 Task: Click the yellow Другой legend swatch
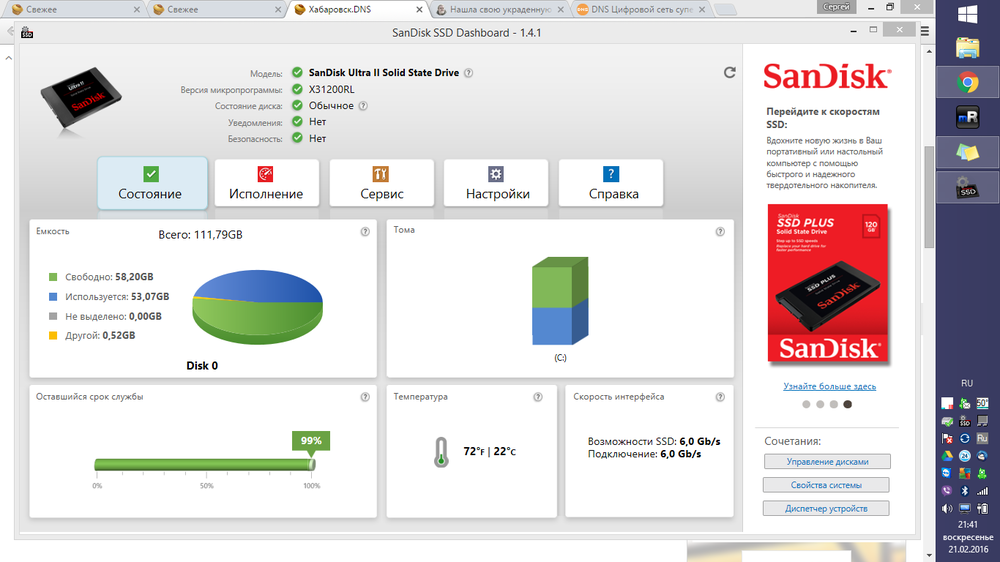[53, 336]
